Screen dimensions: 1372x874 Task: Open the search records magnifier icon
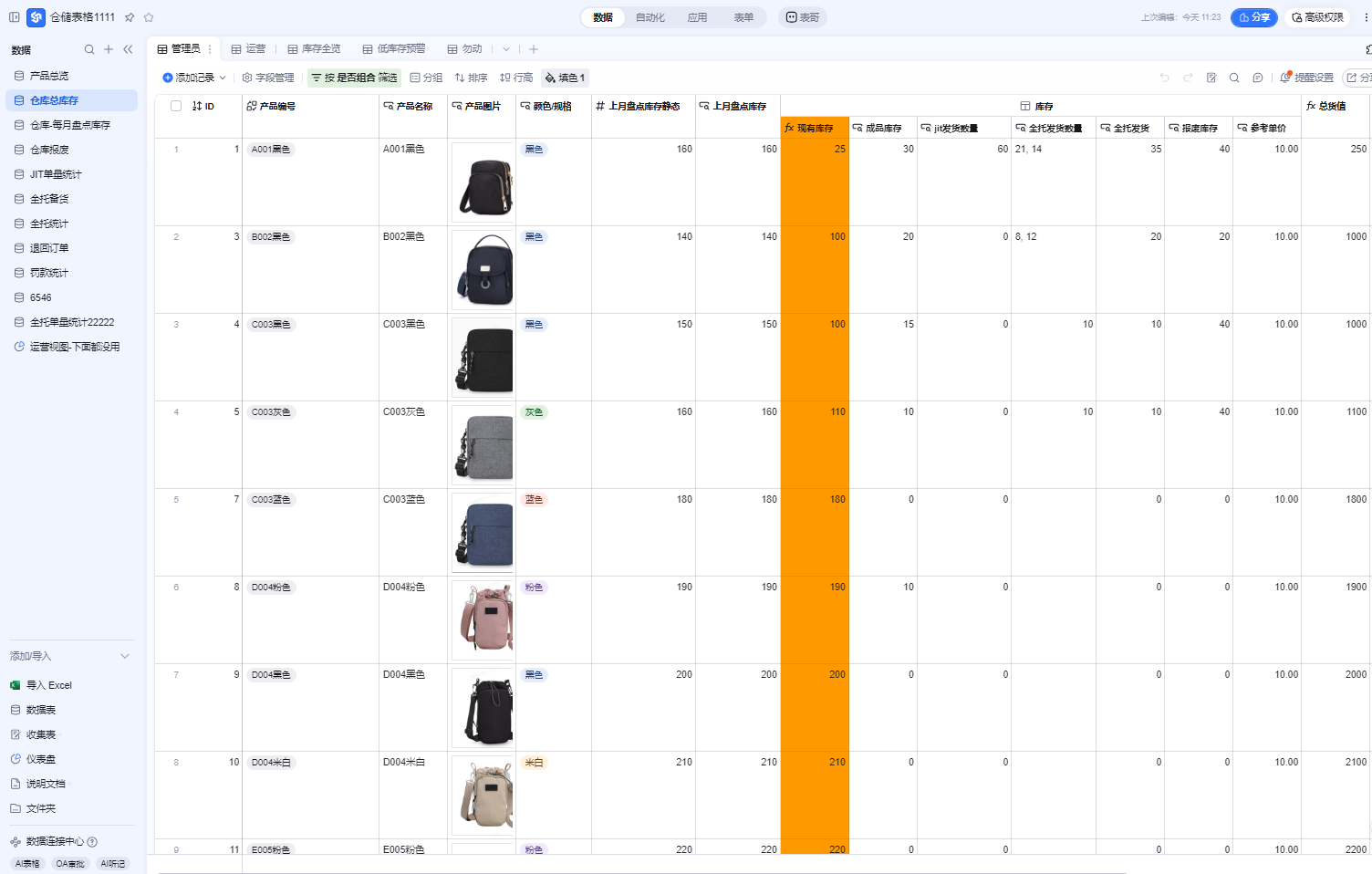pos(1234,78)
